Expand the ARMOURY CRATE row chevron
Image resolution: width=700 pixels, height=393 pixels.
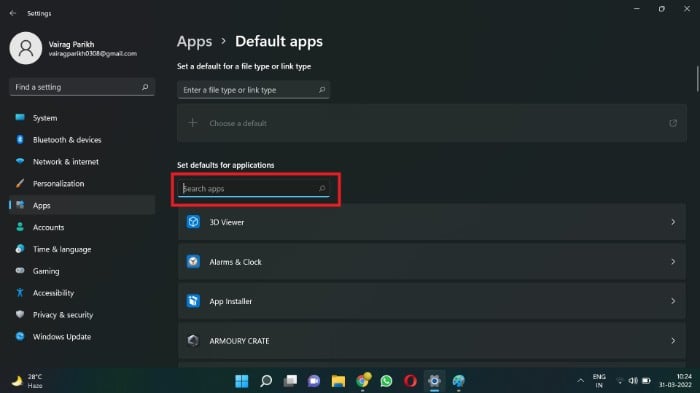(673, 341)
